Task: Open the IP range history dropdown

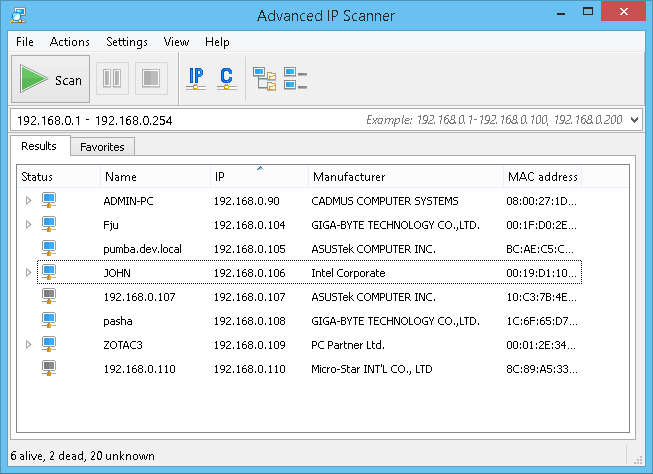Action: (634, 120)
